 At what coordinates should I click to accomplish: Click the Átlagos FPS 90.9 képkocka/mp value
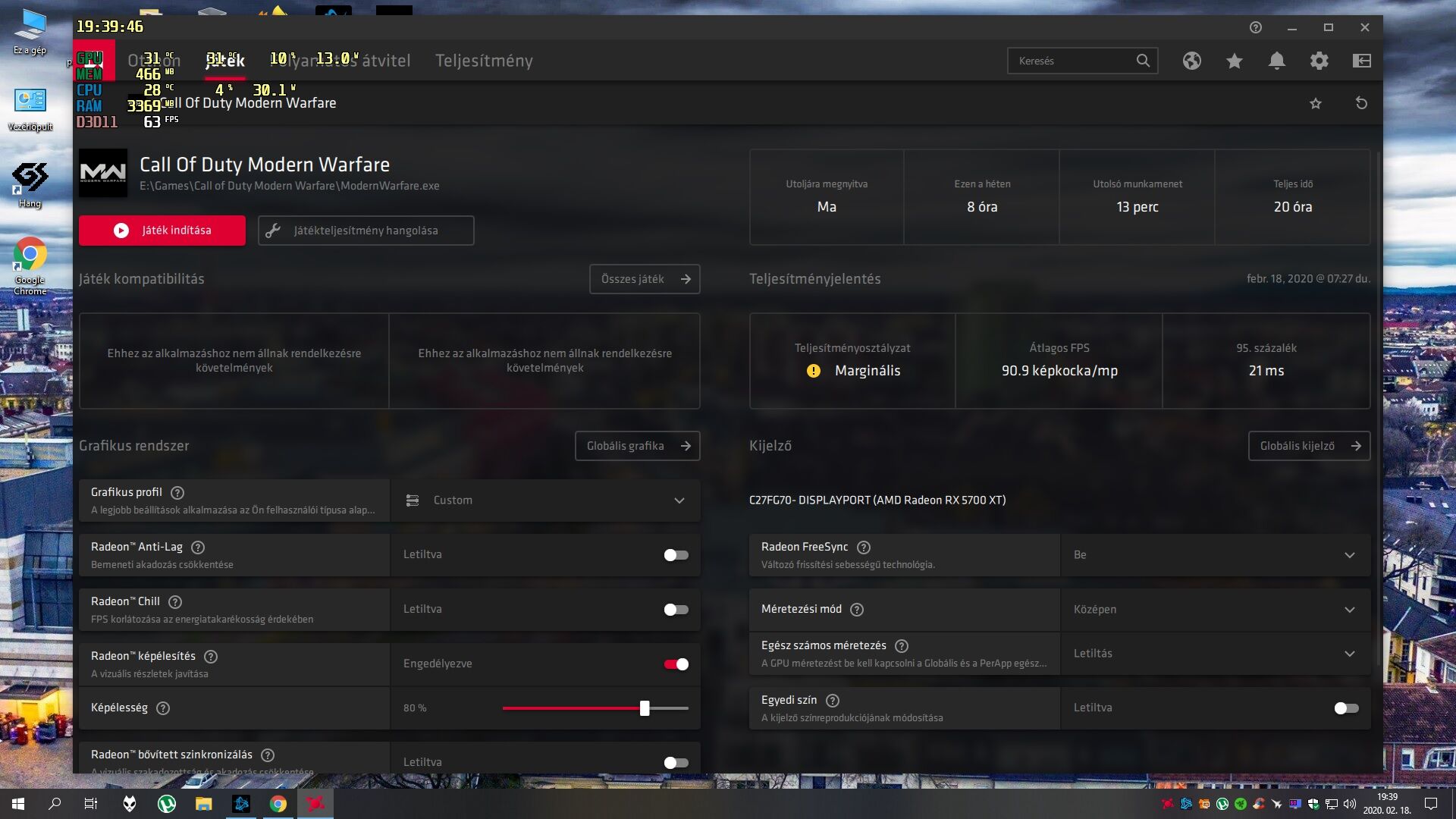tap(1059, 371)
